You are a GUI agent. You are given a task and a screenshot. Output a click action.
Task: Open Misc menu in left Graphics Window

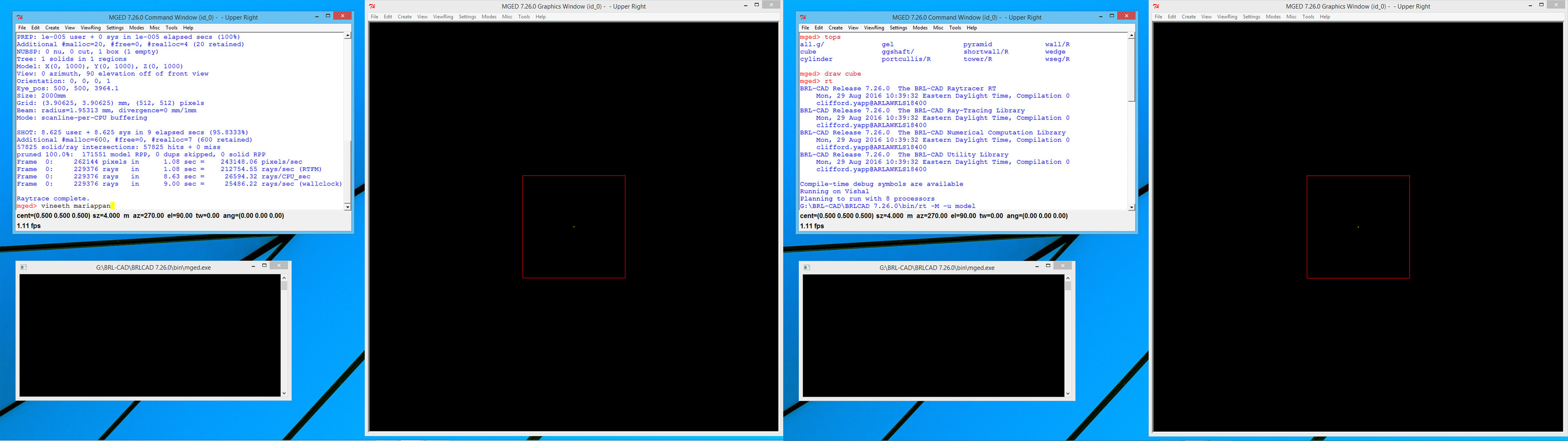tap(507, 16)
